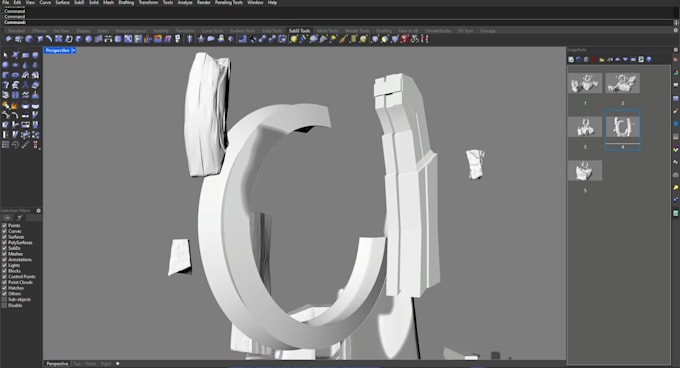The width and height of the screenshot is (680, 368).
Task: Toggle the Points selection filter checkbox
Action: coord(4,225)
